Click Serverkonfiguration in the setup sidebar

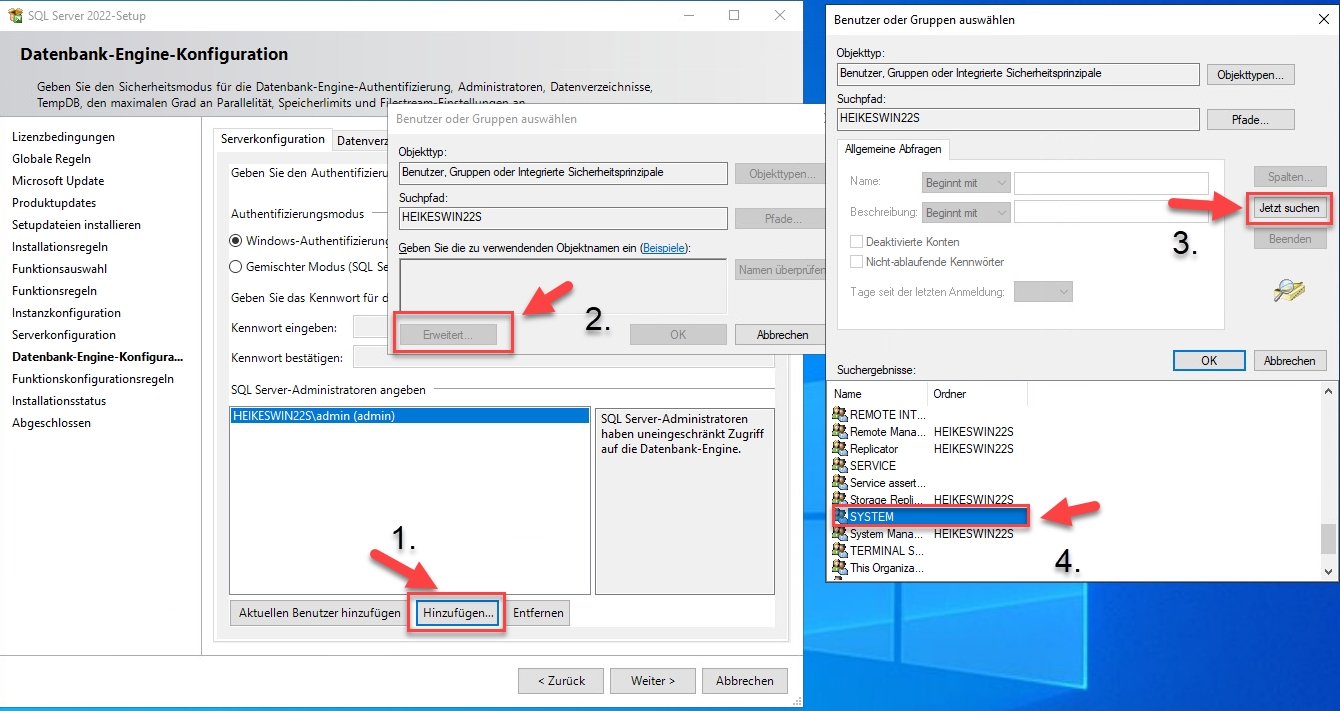pyautogui.click(x=64, y=335)
